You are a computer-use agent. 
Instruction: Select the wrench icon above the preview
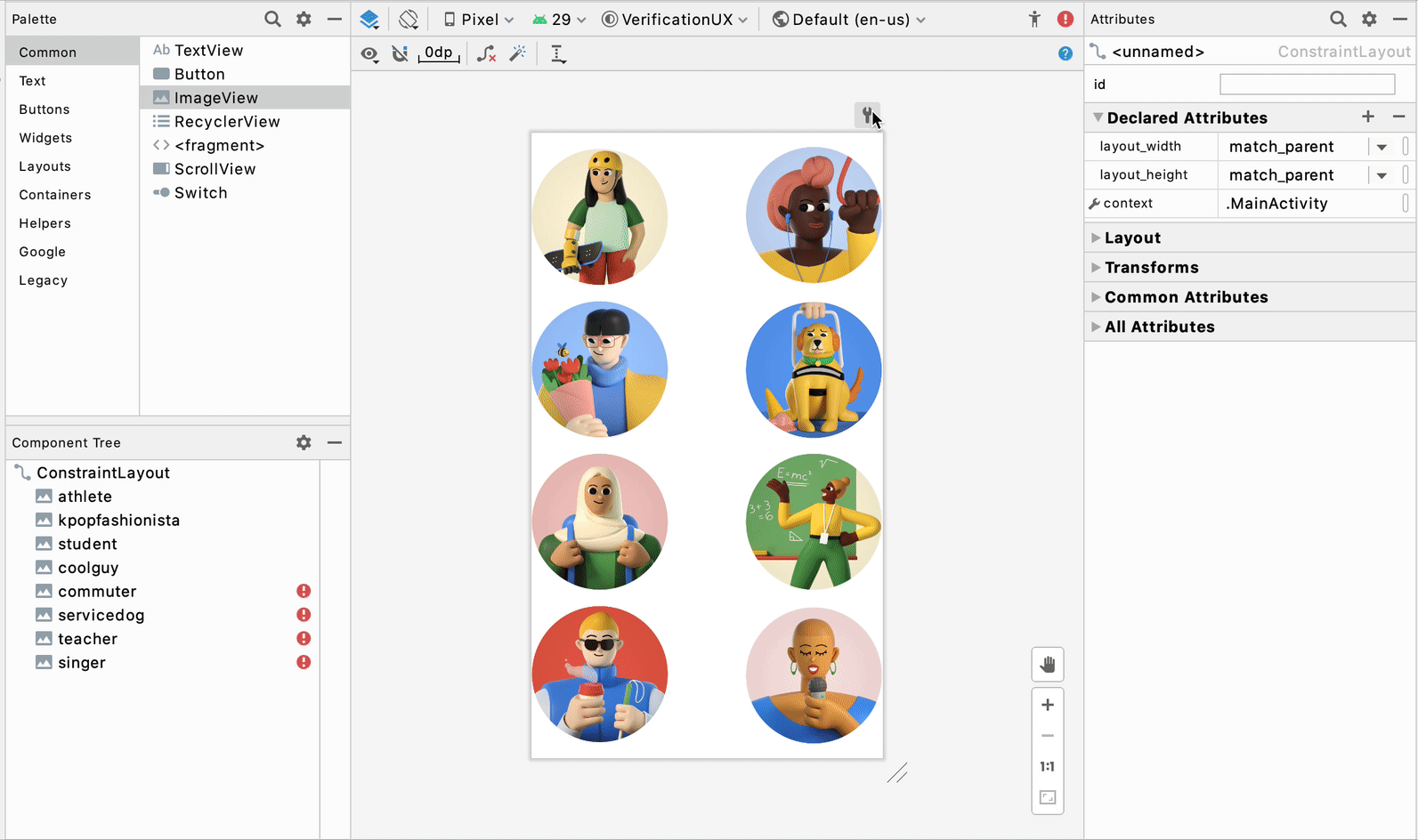tap(867, 115)
